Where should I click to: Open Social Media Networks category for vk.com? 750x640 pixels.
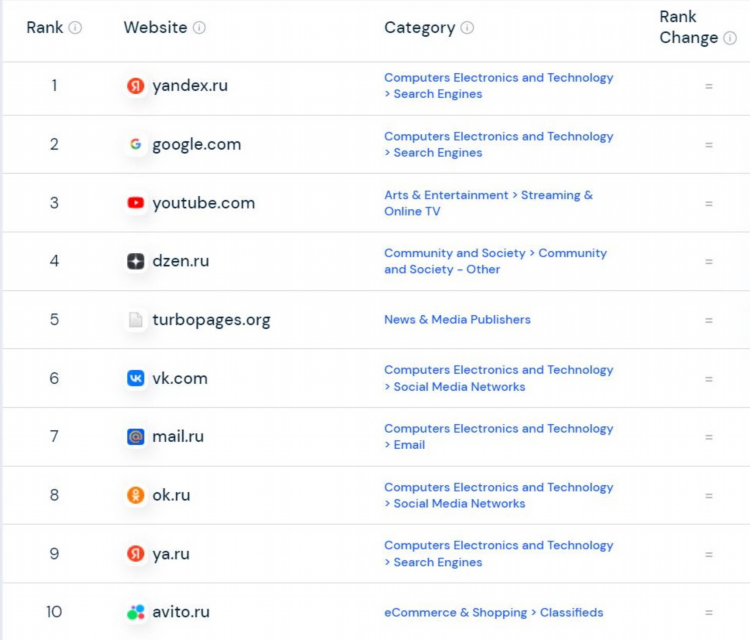point(498,378)
